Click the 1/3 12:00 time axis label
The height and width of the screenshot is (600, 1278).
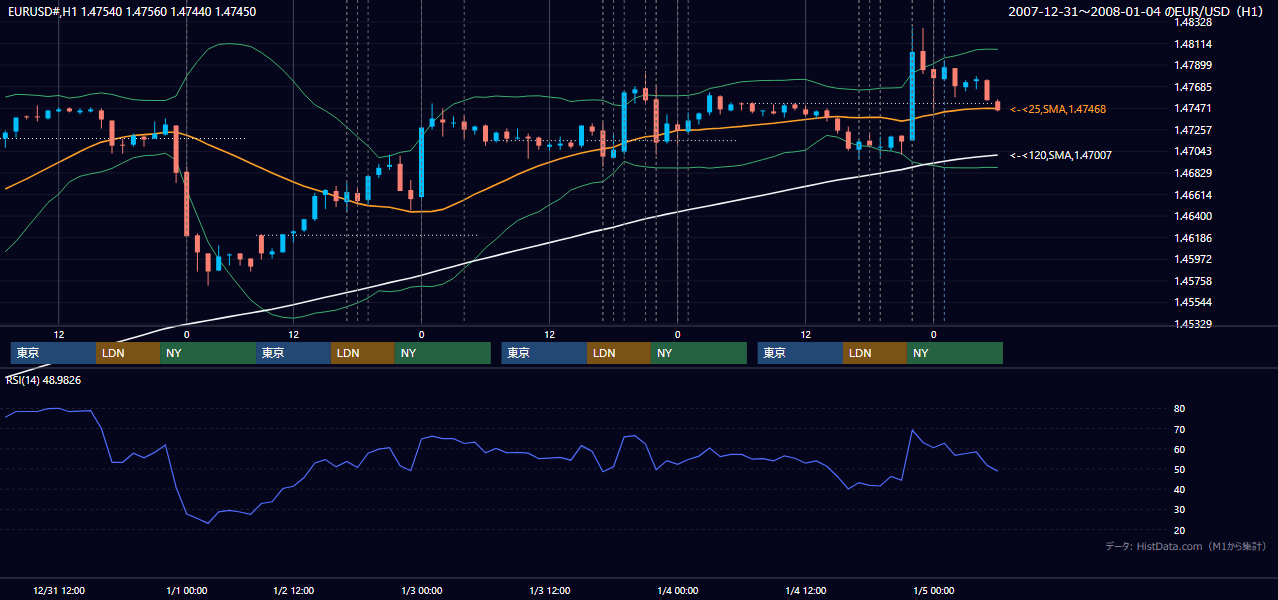click(549, 591)
